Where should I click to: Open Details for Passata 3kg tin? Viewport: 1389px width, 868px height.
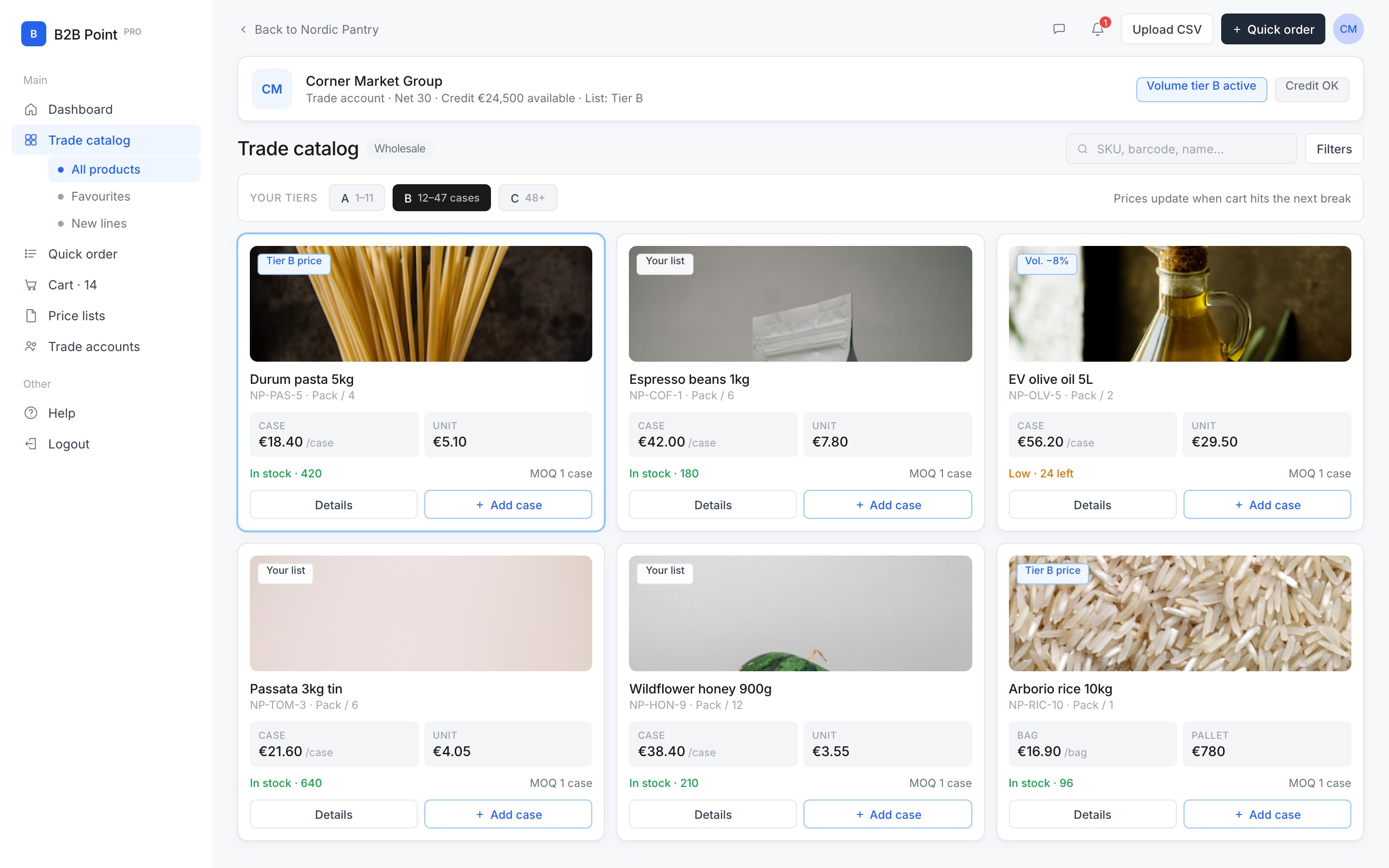tap(333, 814)
